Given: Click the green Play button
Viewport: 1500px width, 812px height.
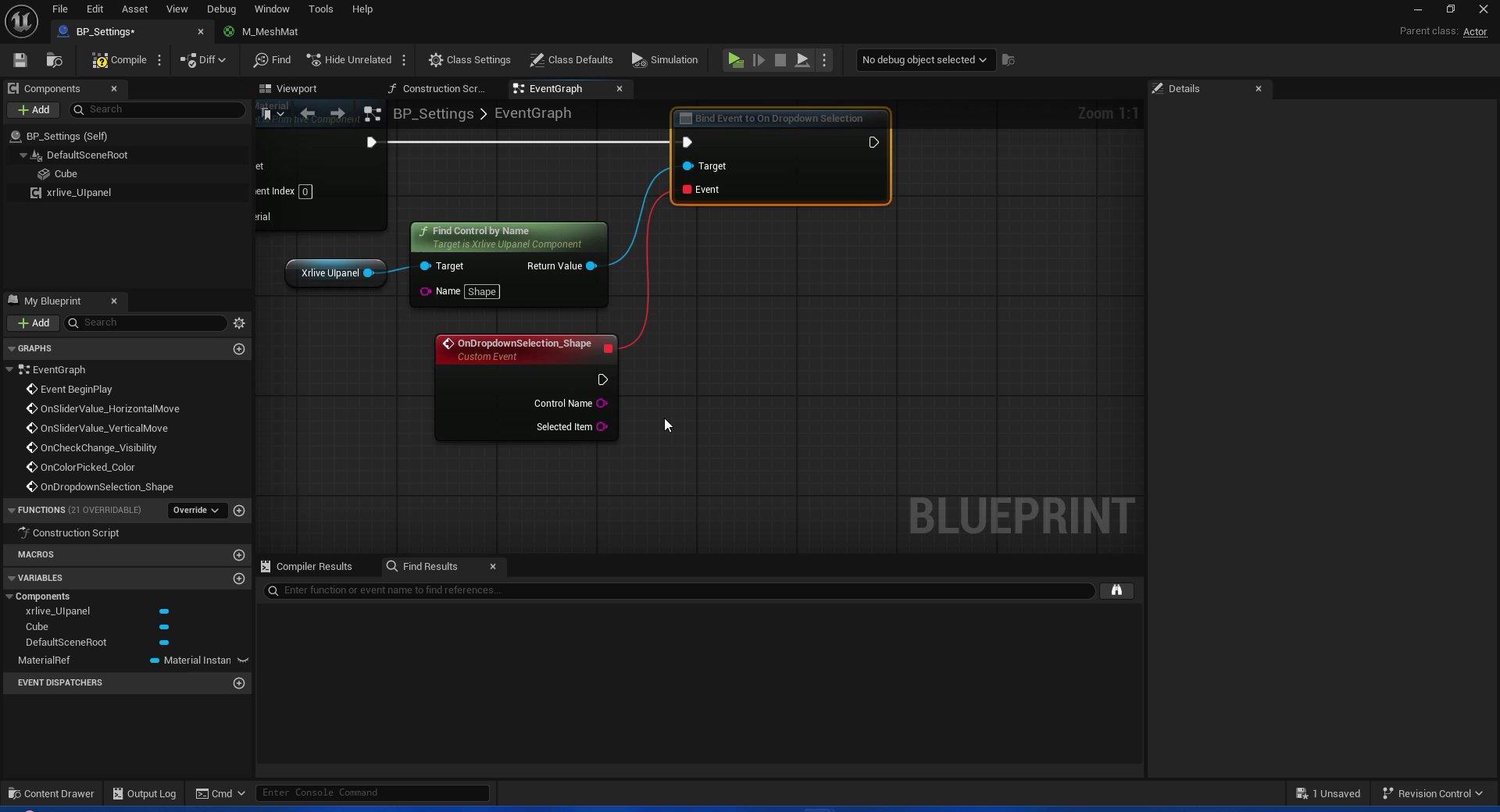Looking at the screenshot, I should (x=735, y=60).
